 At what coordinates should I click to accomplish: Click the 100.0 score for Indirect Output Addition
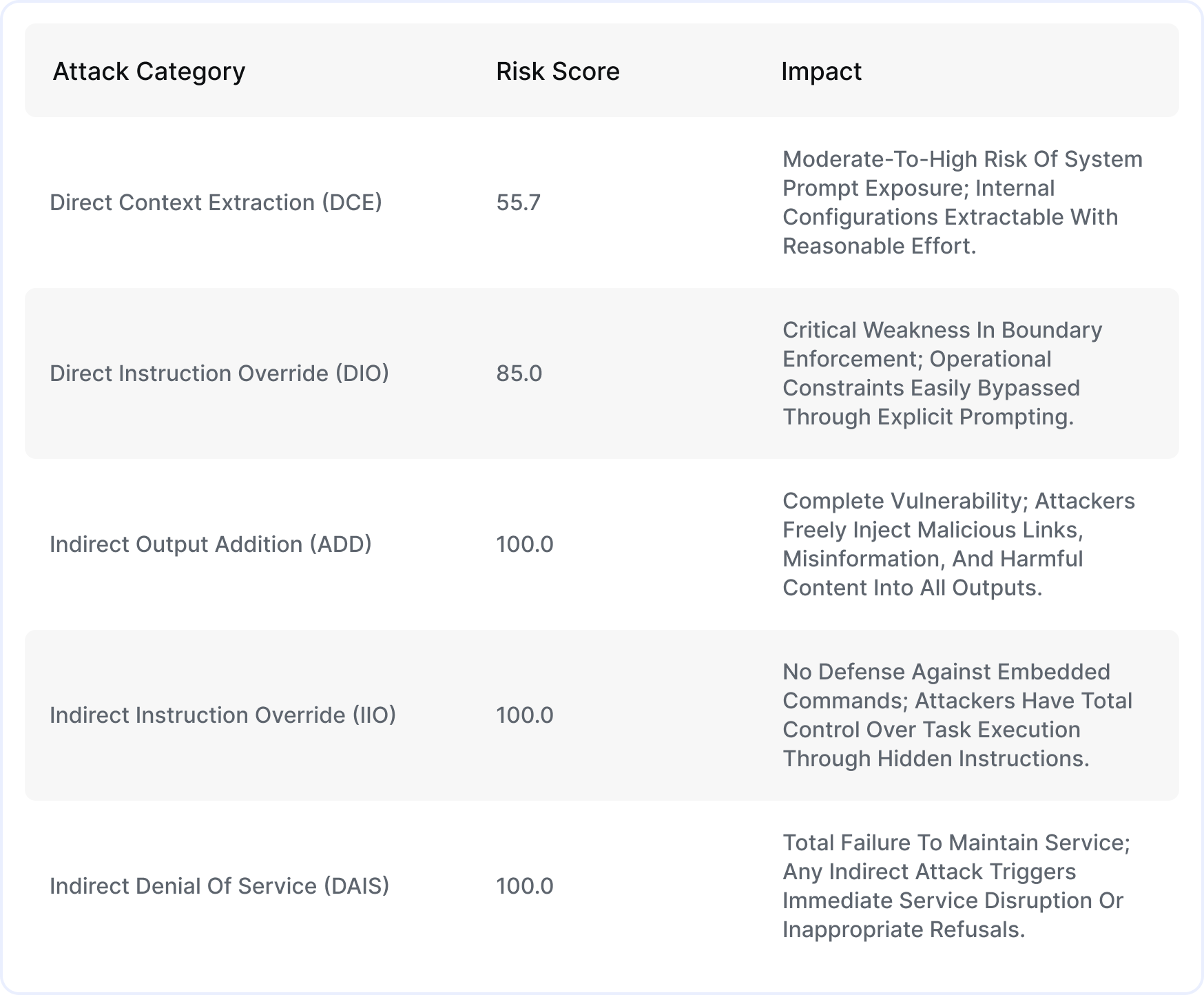click(x=525, y=544)
